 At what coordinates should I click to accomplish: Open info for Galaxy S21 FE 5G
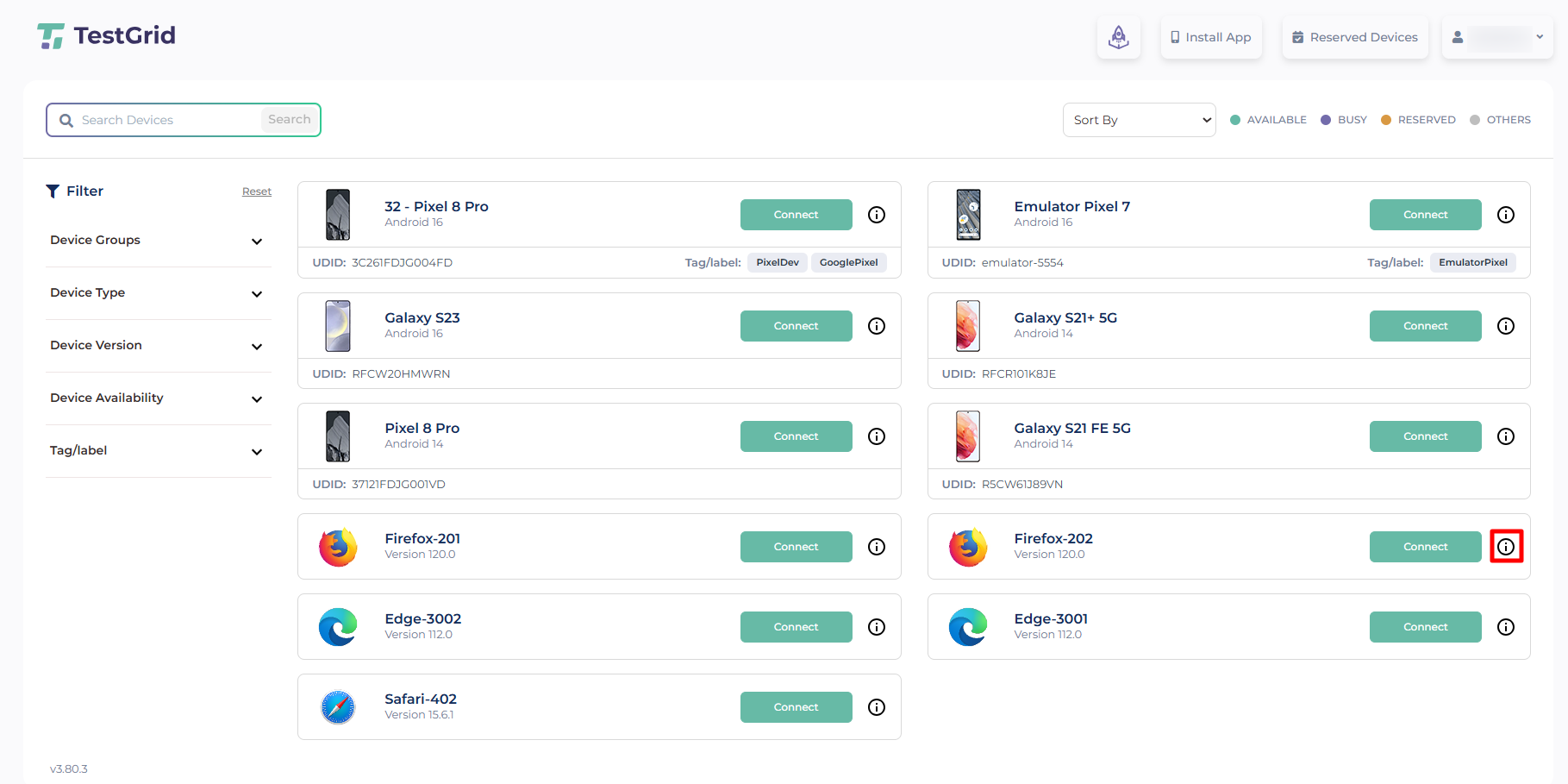[1505, 436]
